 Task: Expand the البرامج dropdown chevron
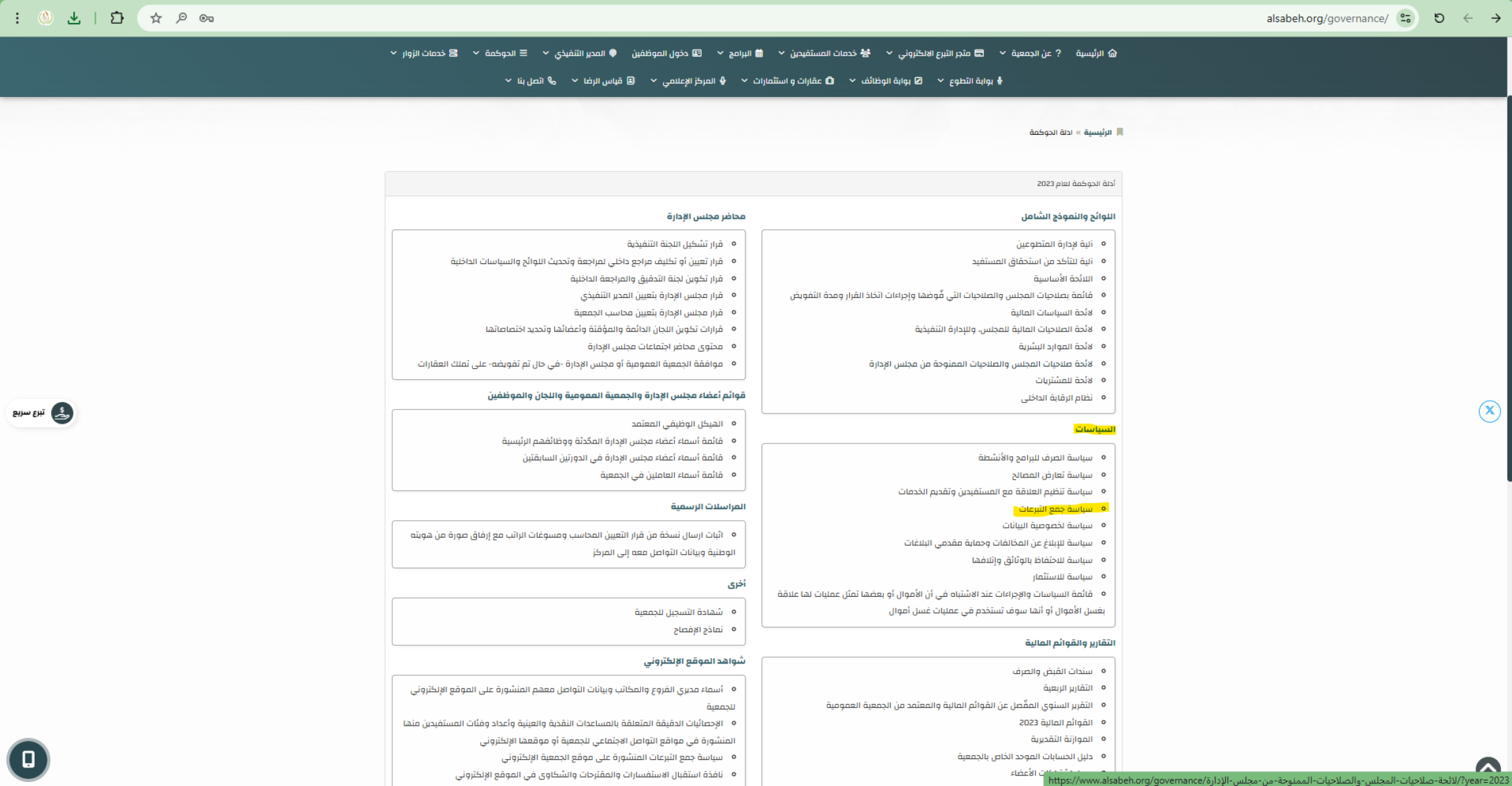point(720,53)
